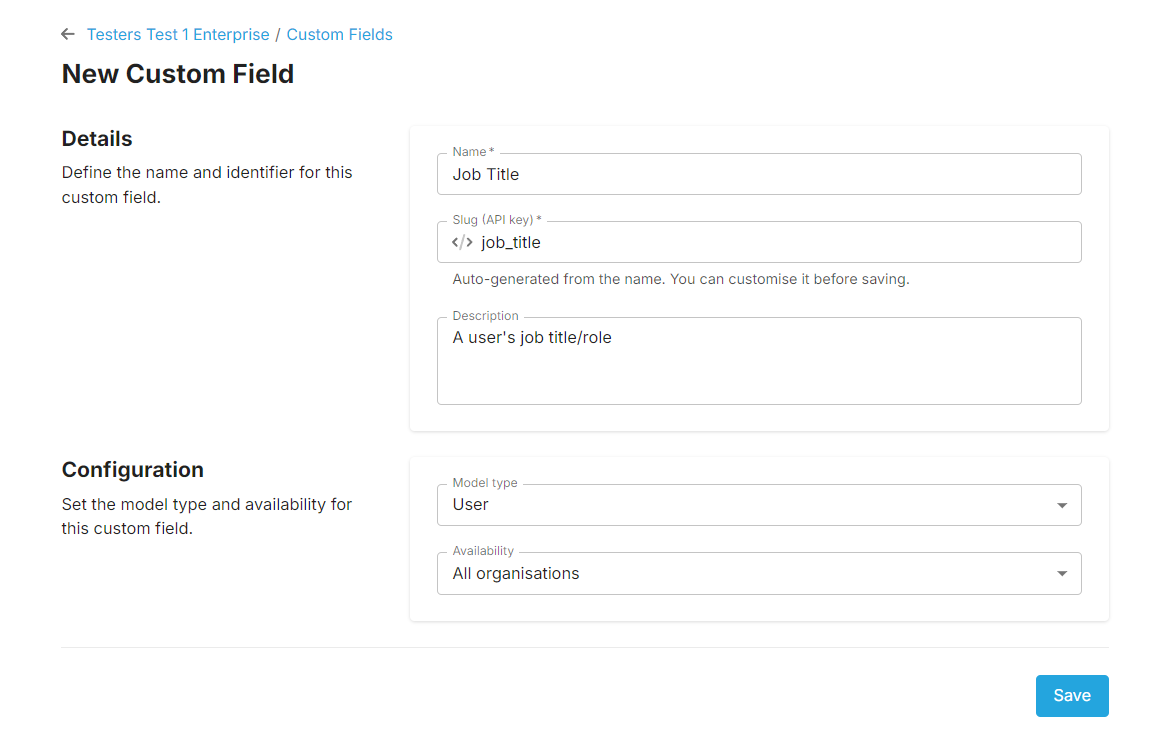
Task: Expand the Availability dropdown arrow
Action: (1062, 574)
